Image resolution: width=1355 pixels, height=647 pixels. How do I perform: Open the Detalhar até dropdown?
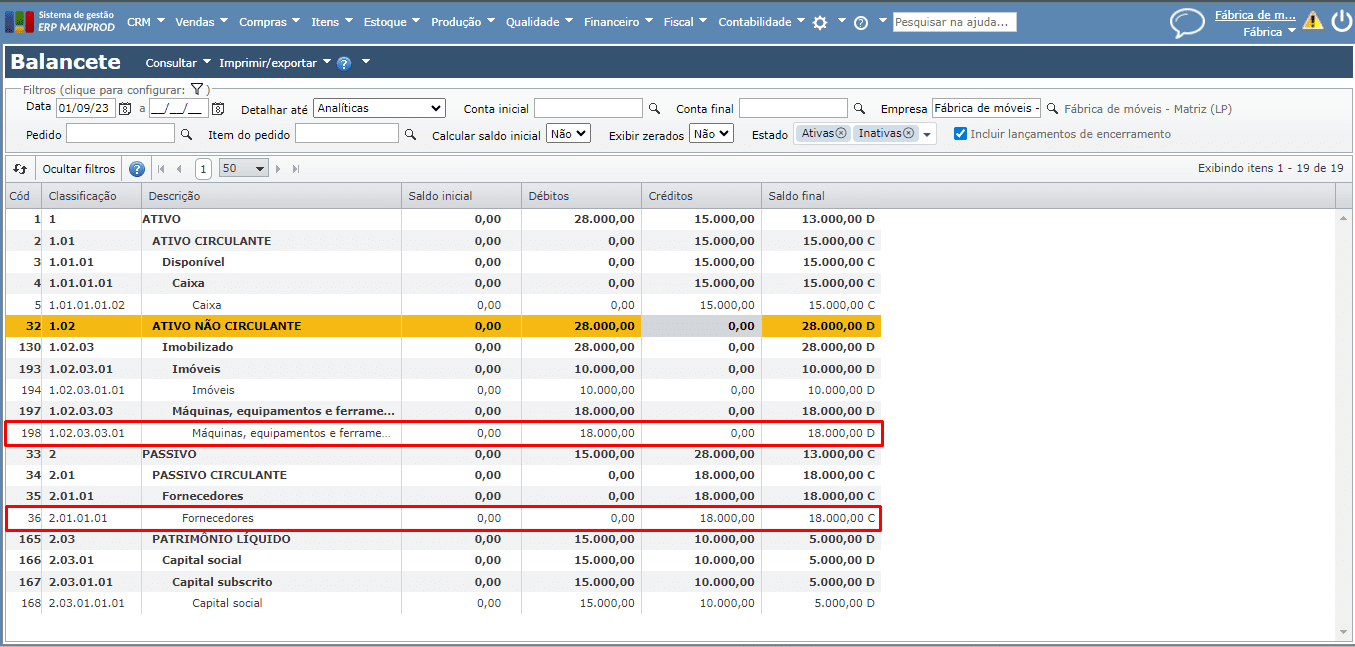379,108
